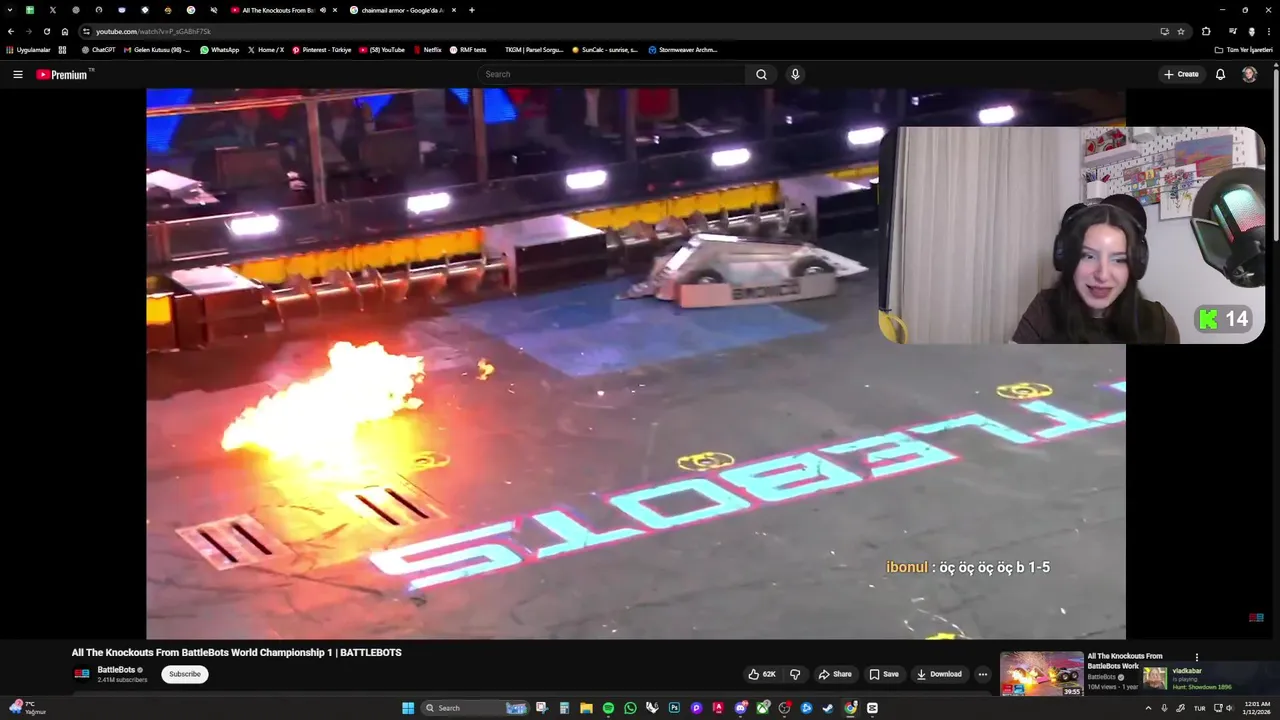
Task: Click the BattleBots channel name
Action: tap(116, 670)
